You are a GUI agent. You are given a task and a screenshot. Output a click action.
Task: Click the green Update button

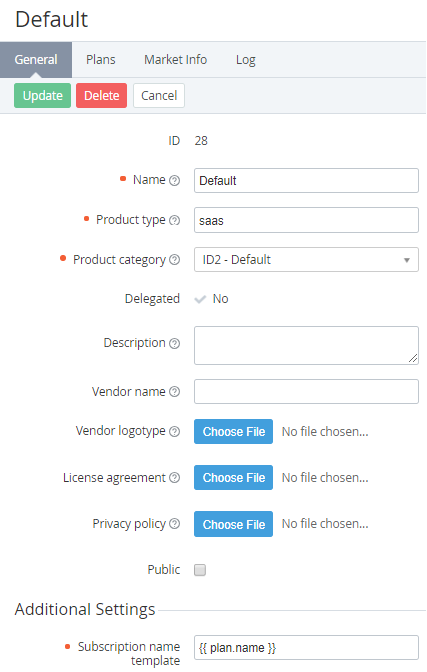[x=42, y=96]
